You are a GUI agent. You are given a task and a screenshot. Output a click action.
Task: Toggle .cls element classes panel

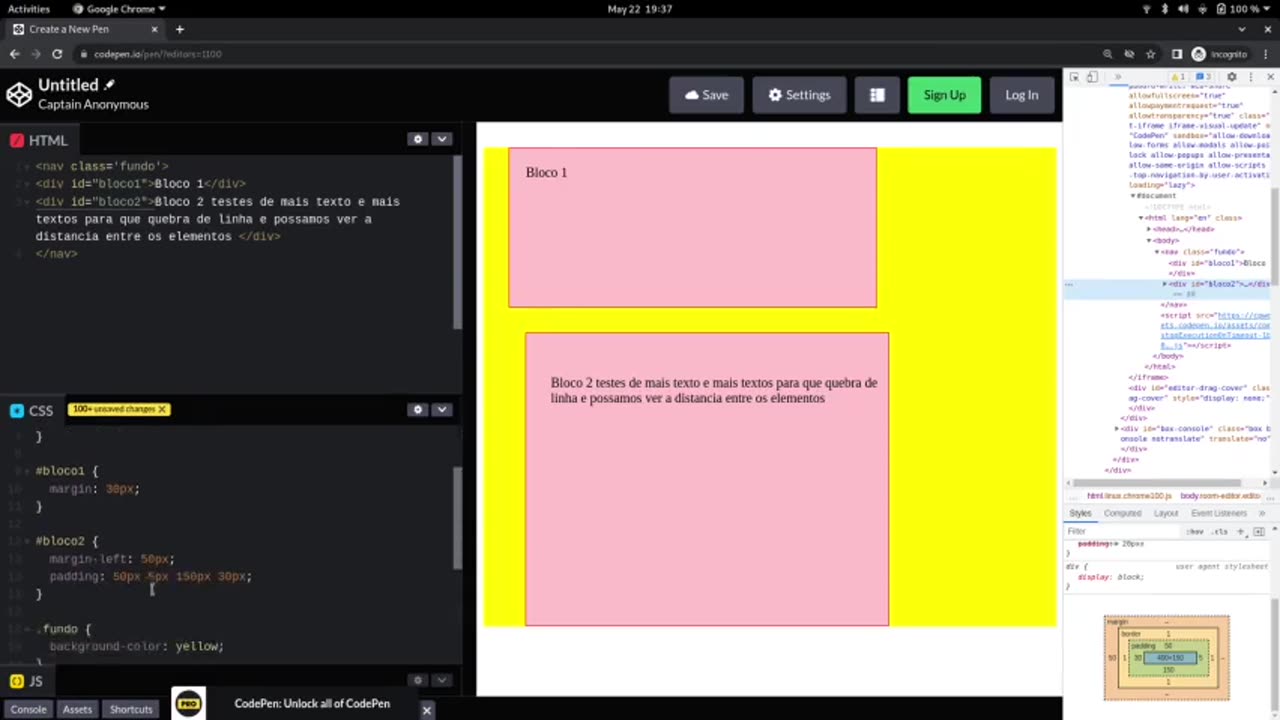(x=1220, y=531)
